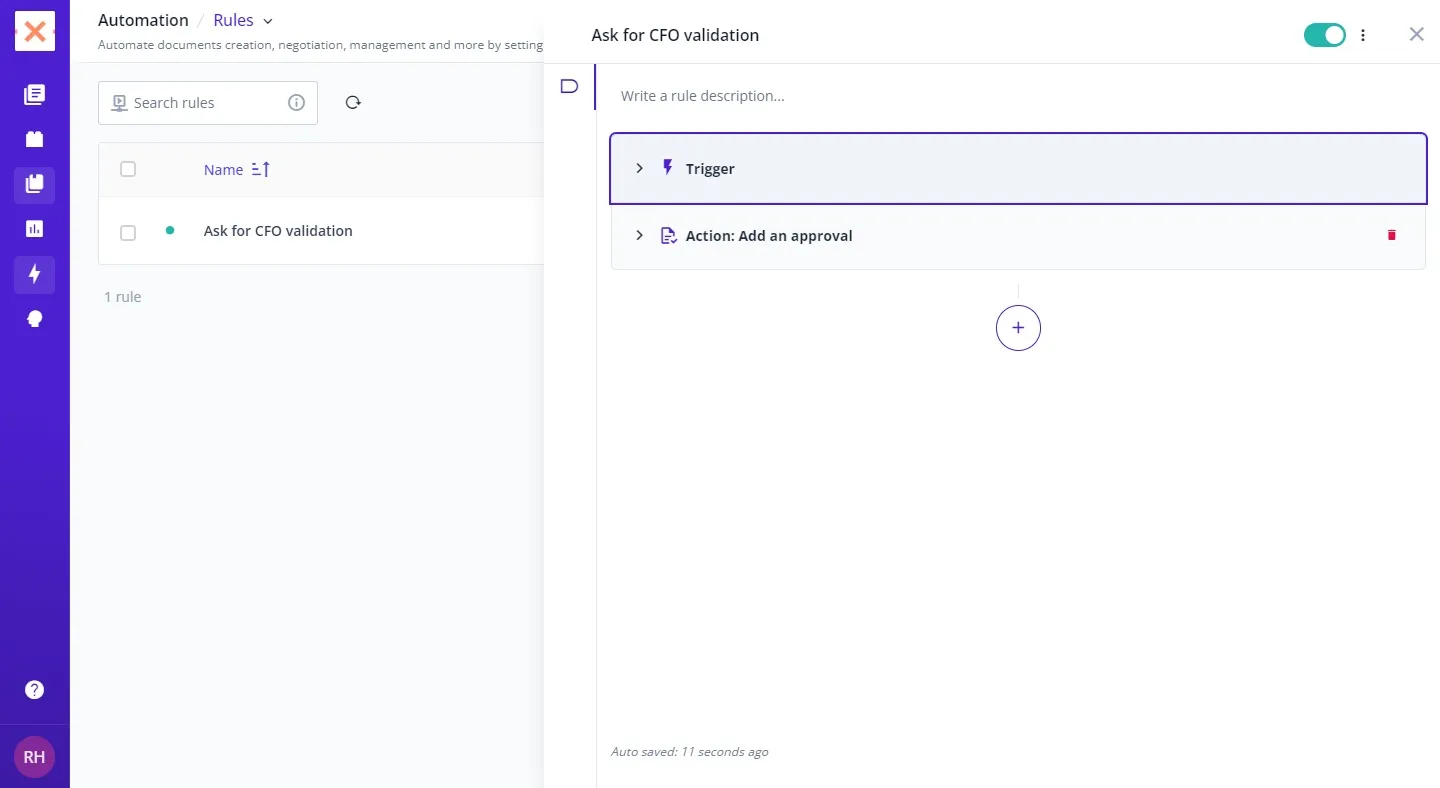Delete the Add an approval action

1391,235
